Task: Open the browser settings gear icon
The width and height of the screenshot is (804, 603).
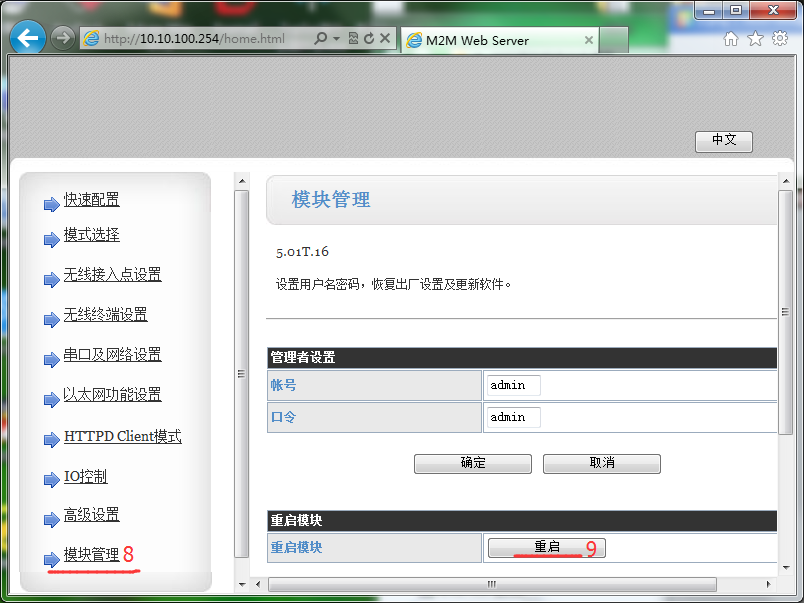Action: tap(780, 39)
